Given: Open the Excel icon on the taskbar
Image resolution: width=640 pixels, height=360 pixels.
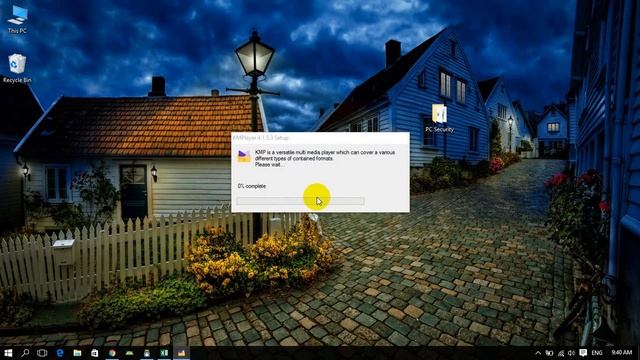Looking at the screenshot, I should click(164, 353).
